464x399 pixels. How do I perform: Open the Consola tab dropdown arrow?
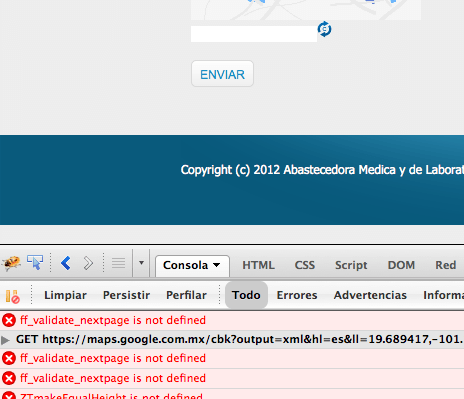tap(217, 265)
